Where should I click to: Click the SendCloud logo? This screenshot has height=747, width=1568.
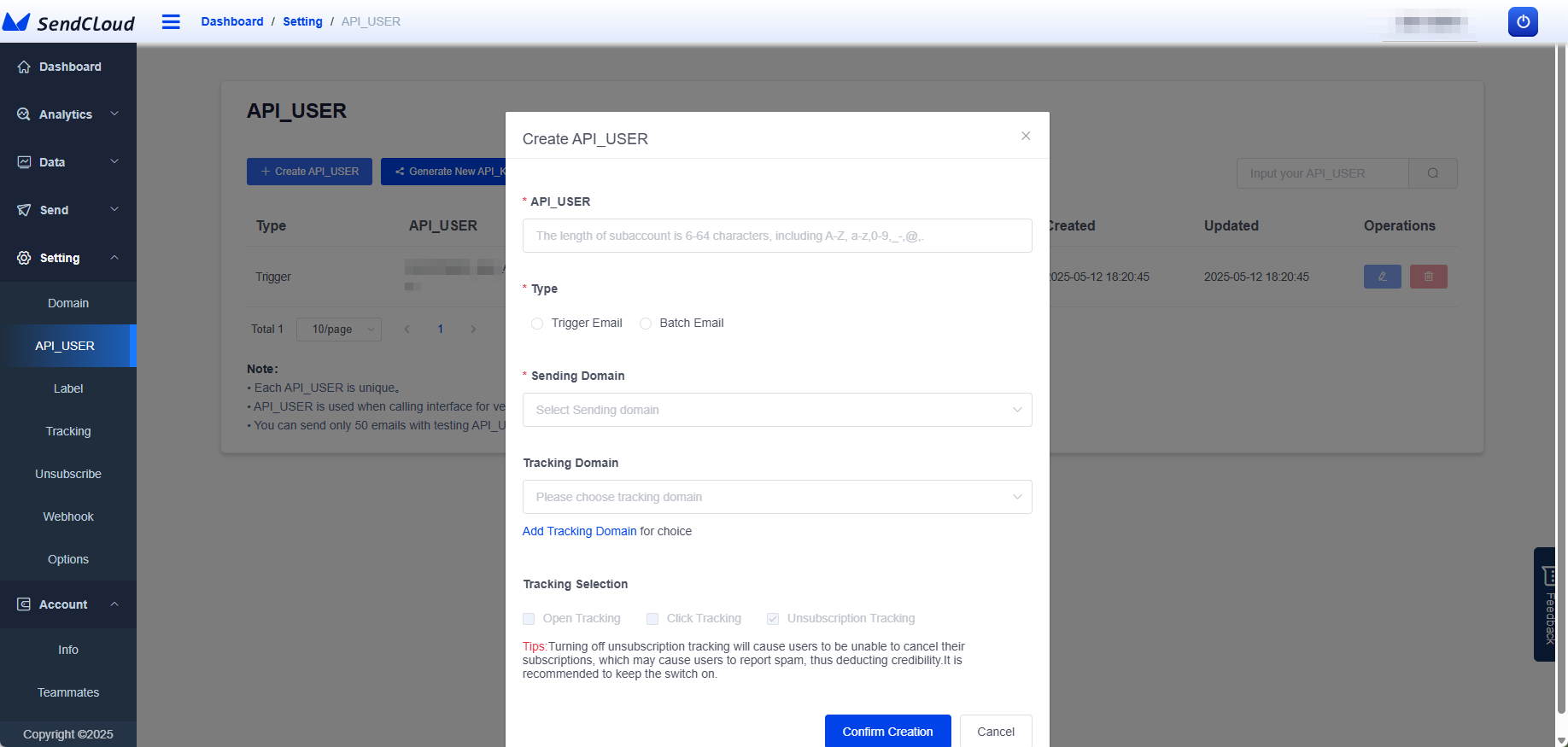(68, 22)
